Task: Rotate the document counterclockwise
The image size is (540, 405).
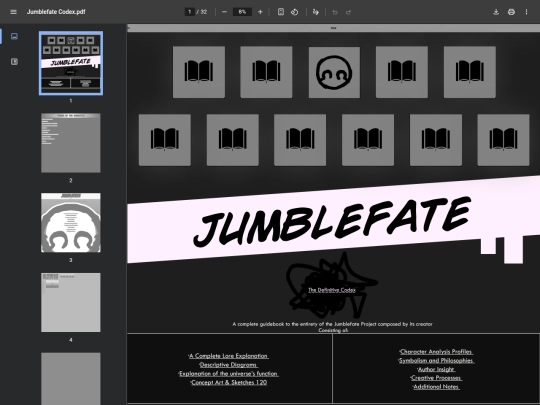Action: point(294,12)
